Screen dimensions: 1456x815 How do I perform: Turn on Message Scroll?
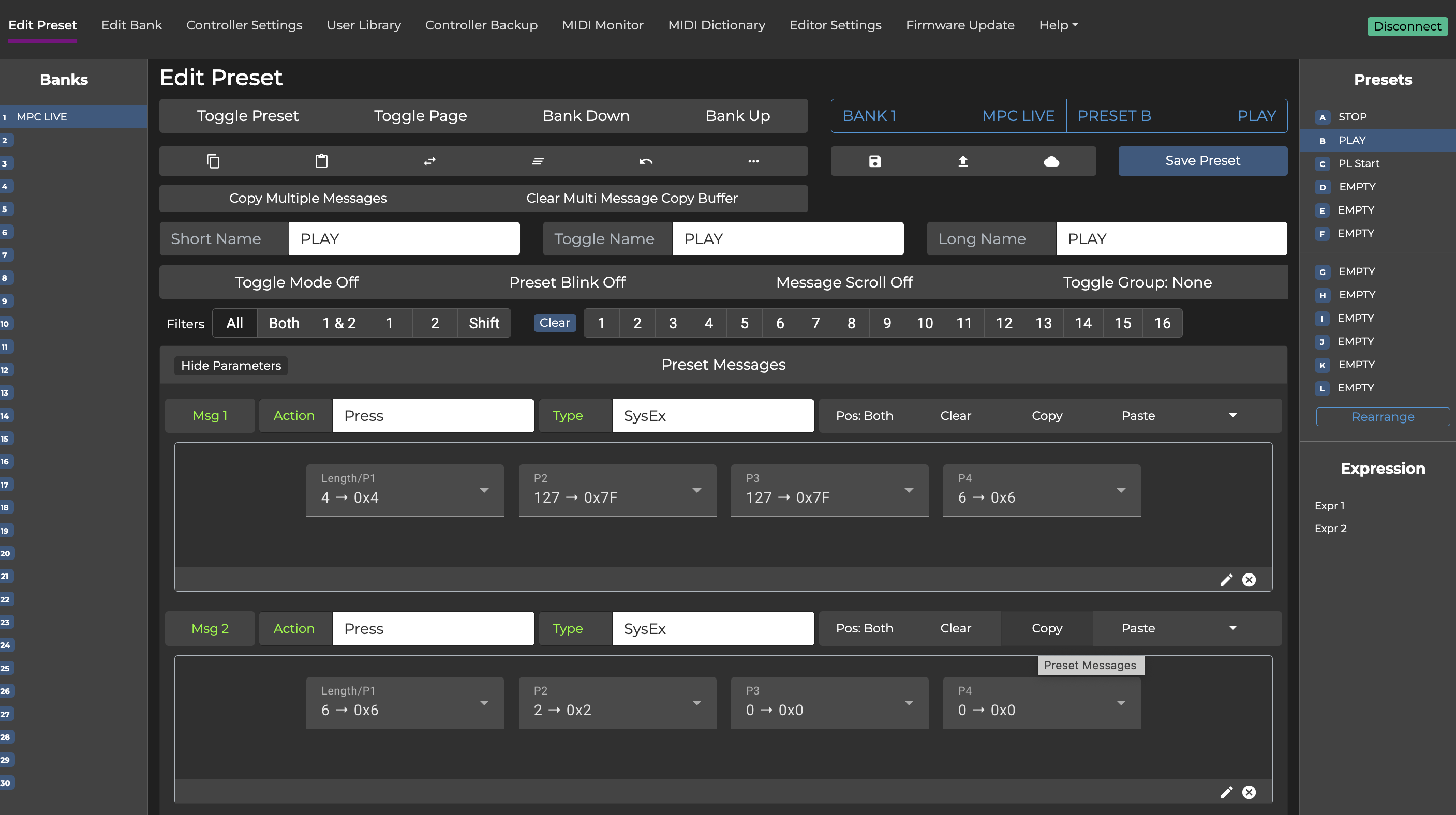(844, 282)
